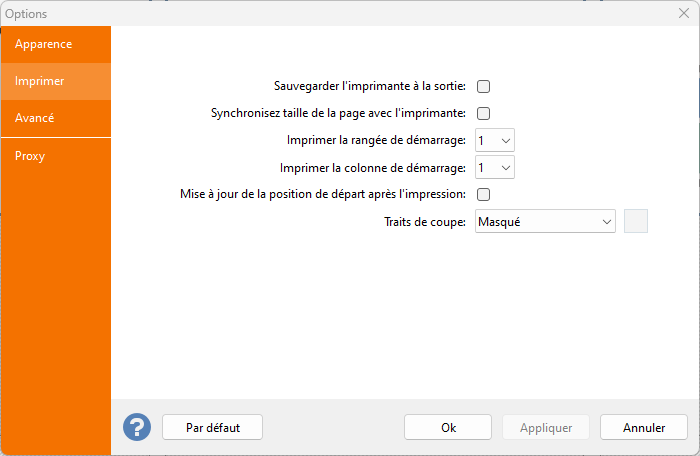Confirm with the Ok button

448,427
